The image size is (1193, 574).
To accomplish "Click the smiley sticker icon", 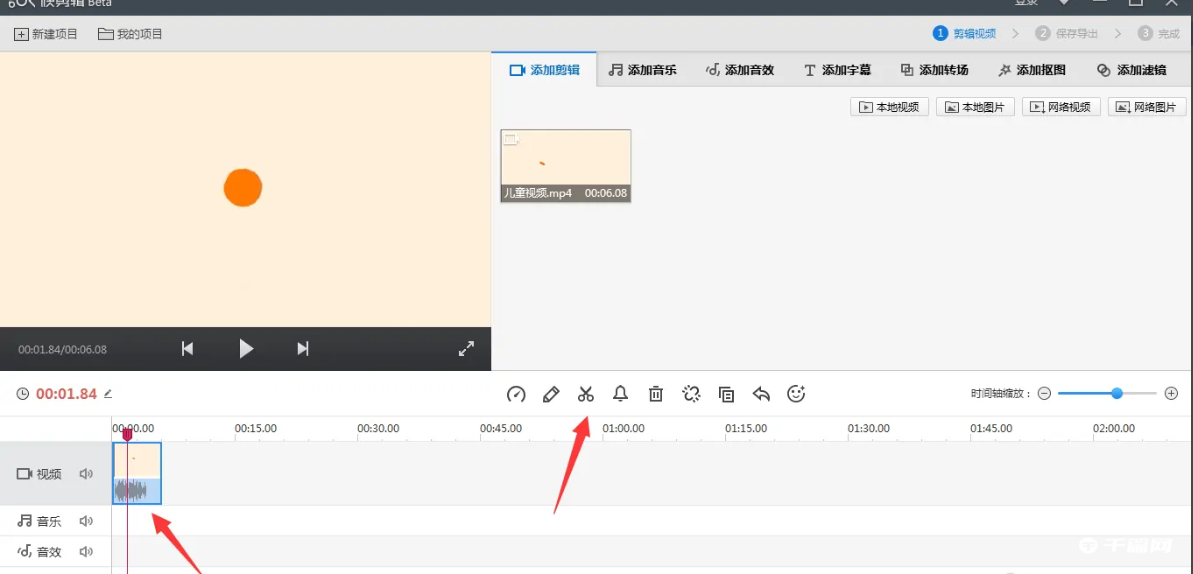I will click(796, 394).
